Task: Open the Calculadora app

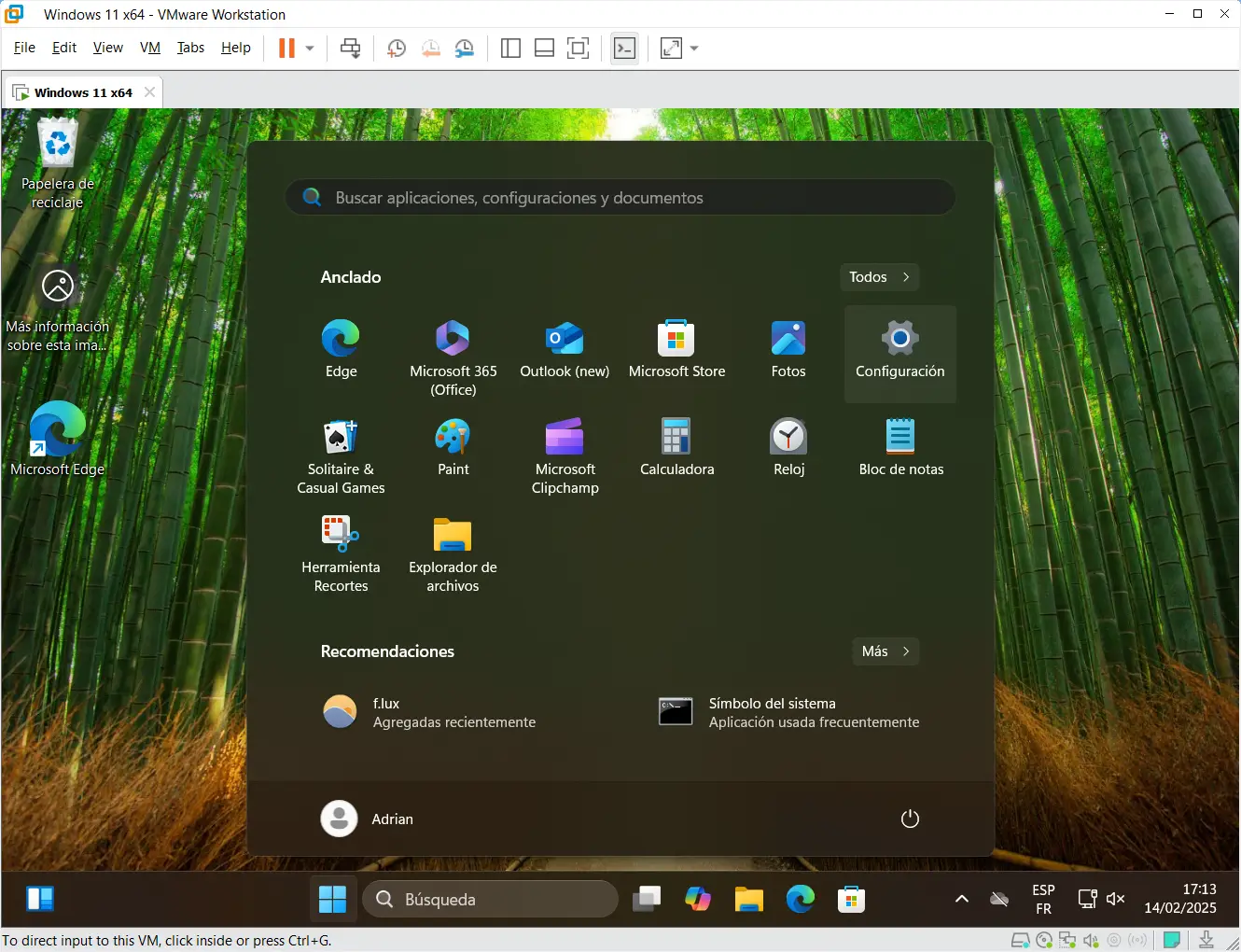Action: tap(676, 448)
